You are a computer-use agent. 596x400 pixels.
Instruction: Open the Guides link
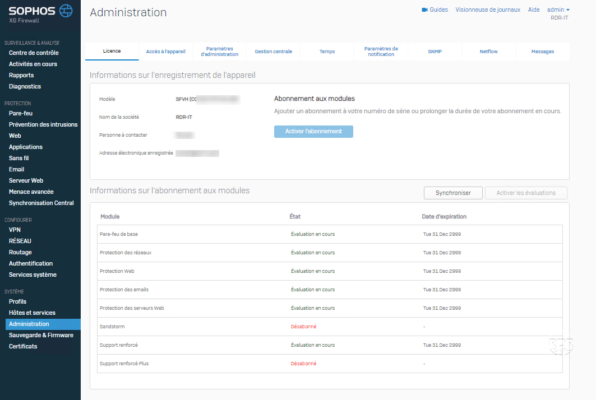438,10
